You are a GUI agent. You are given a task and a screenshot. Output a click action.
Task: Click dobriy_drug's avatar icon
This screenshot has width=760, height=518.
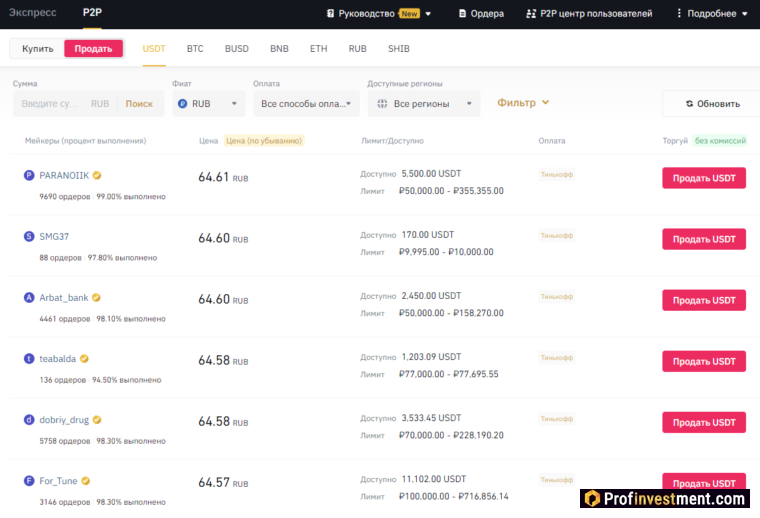[x=29, y=420]
